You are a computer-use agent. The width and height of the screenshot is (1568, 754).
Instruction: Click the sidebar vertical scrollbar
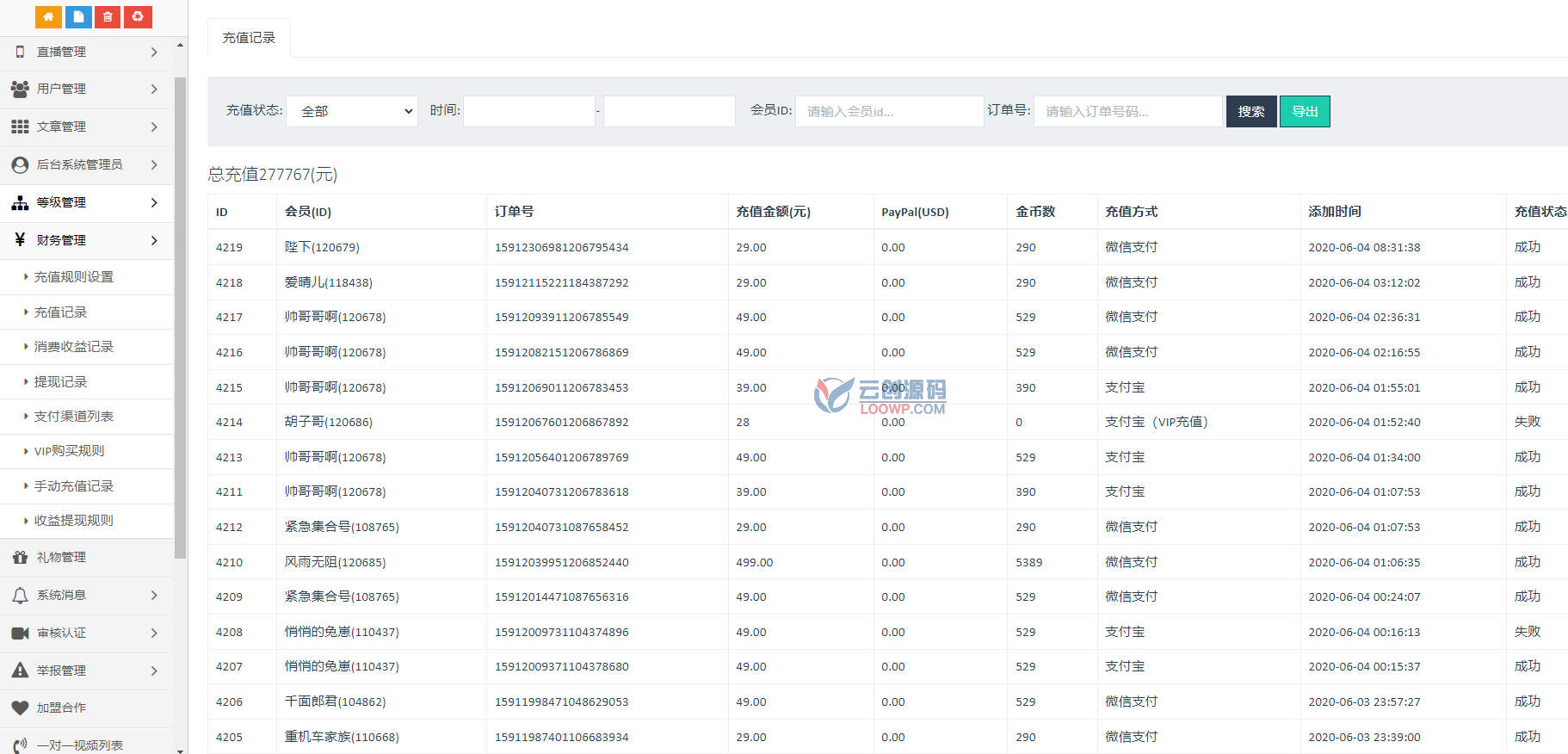click(x=180, y=318)
